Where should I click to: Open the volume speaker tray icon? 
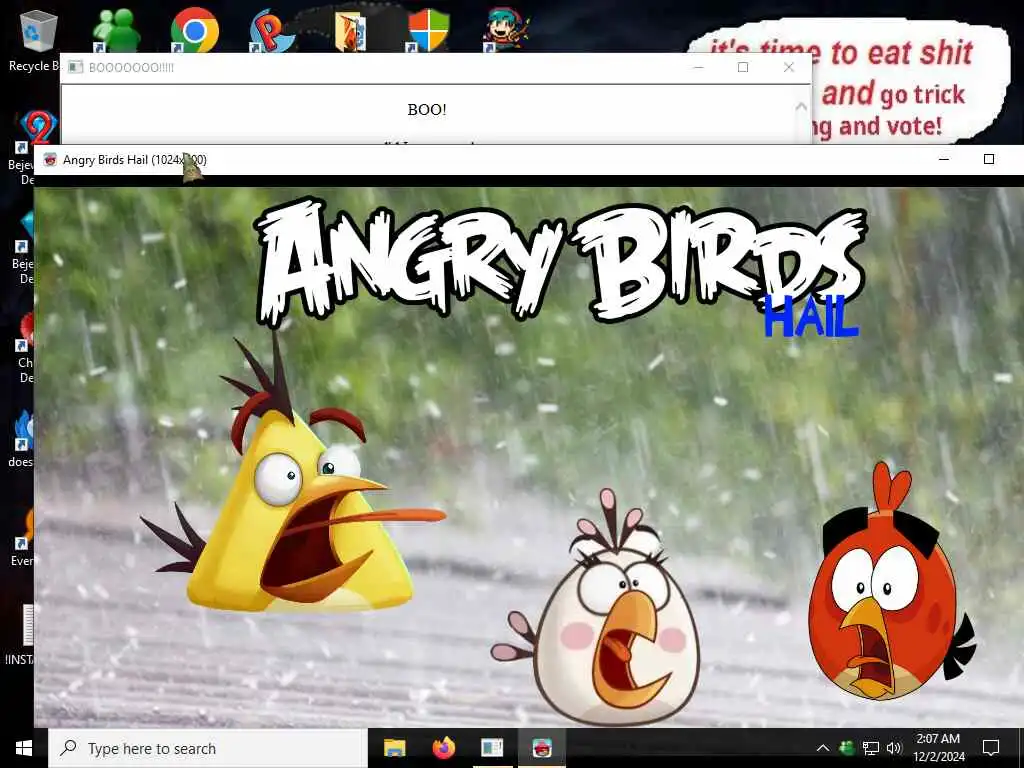point(894,748)
